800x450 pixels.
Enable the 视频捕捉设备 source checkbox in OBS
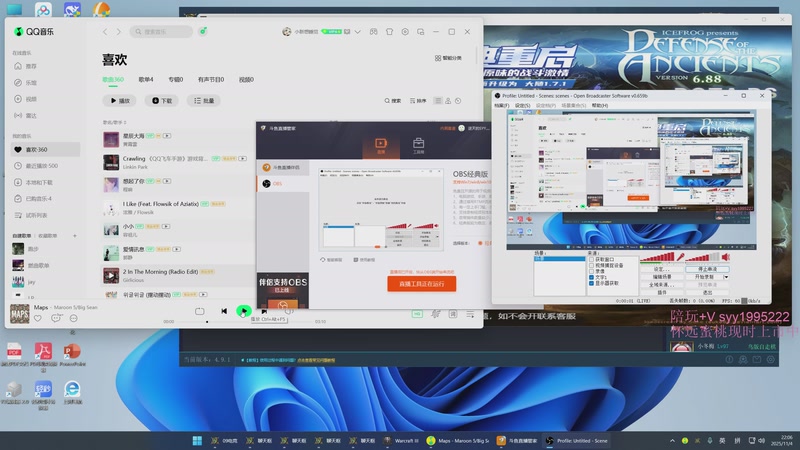pyautogui.click(x=592, y=265)
